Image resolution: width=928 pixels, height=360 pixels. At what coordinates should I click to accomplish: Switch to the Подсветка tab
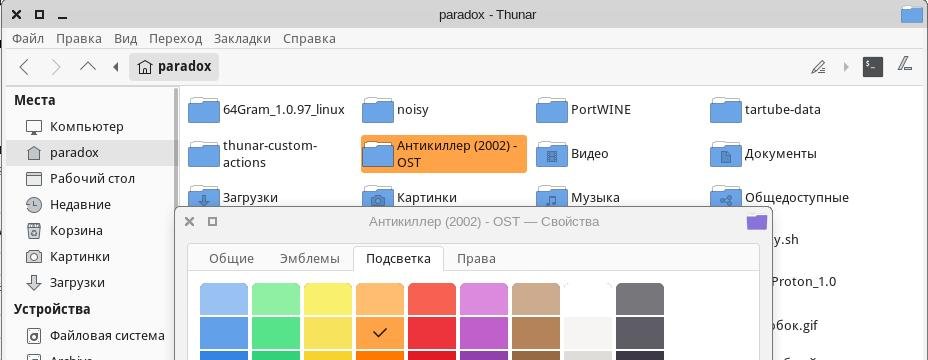(x=398, y=259)
